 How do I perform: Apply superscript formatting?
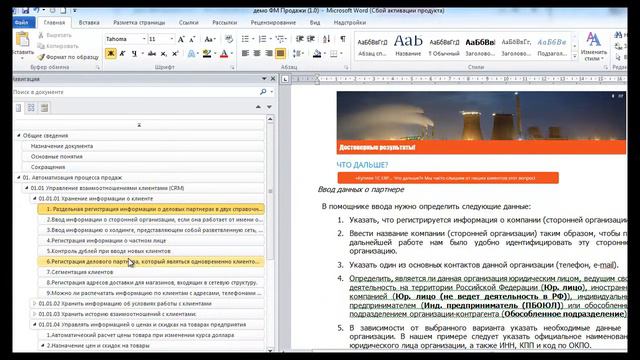175,53
